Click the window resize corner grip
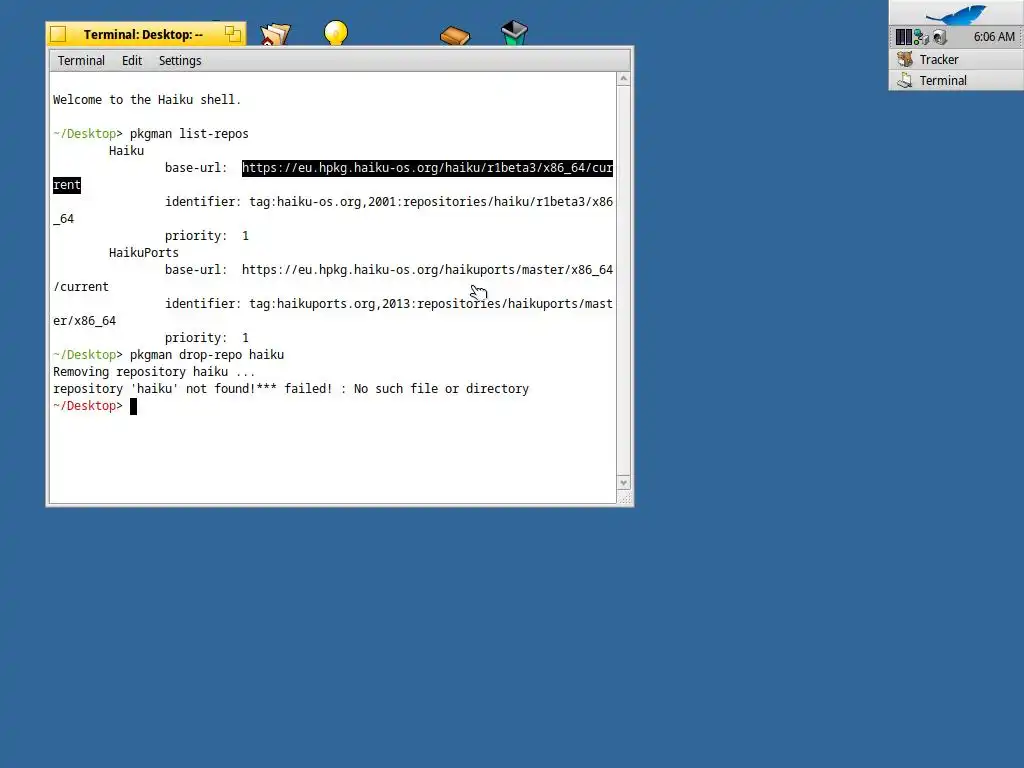The image size is (1024, 768). 624,498
